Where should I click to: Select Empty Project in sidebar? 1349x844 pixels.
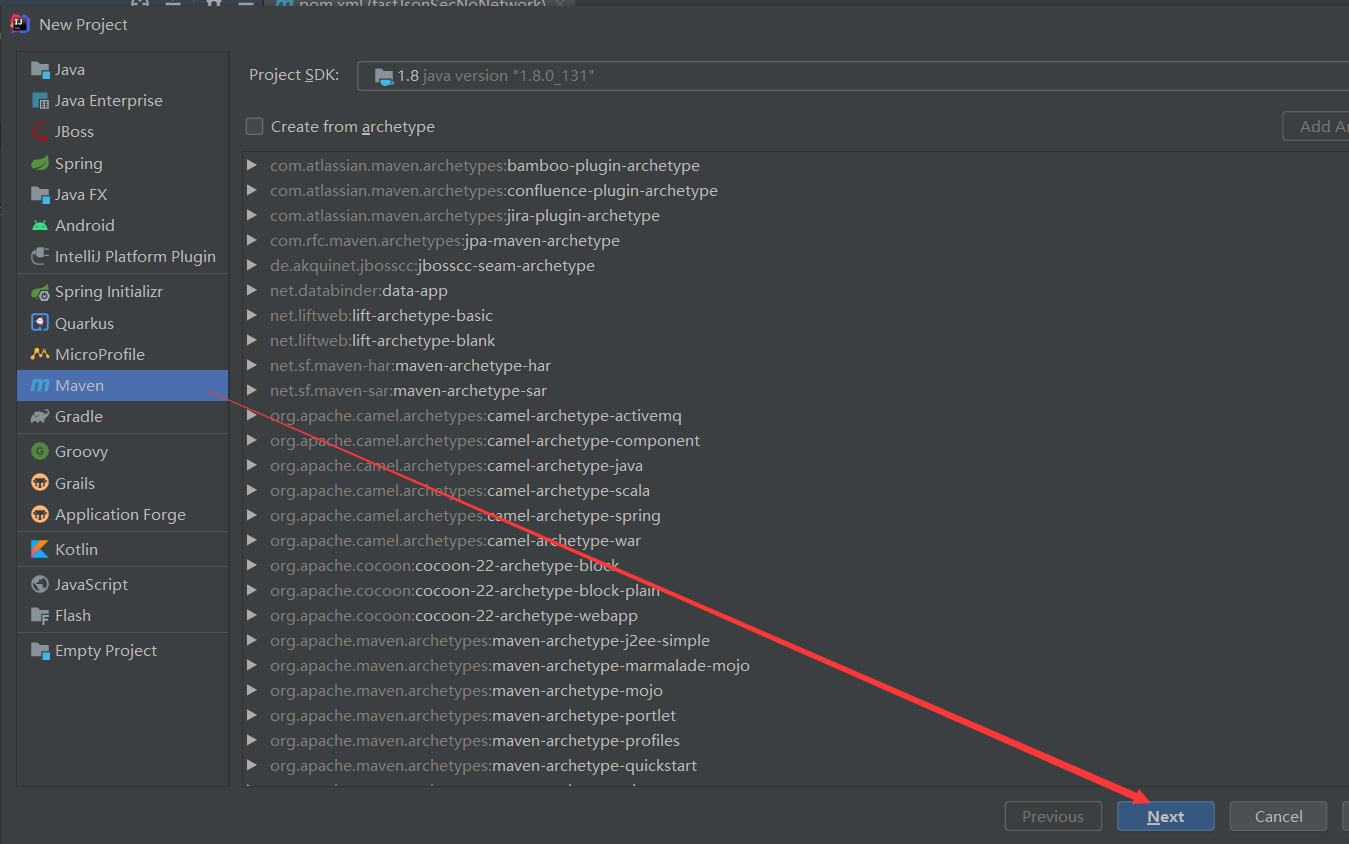click(x=105, y=651)
